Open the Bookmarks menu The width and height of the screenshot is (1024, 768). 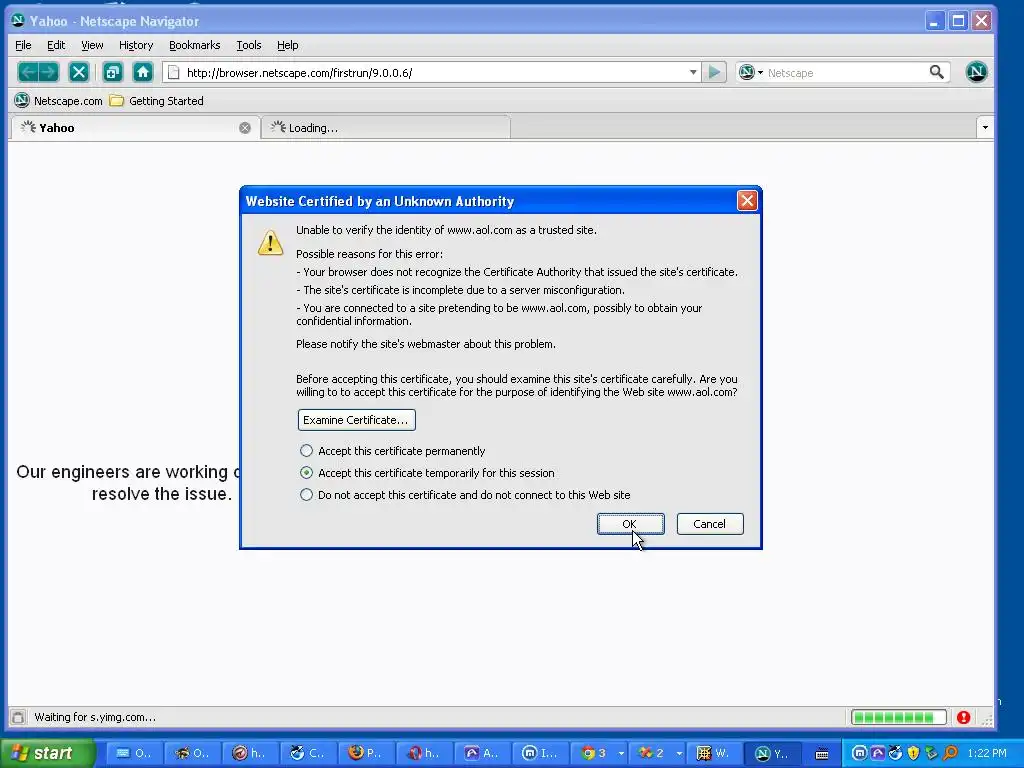pyautogui.click(x=195, y=45)
